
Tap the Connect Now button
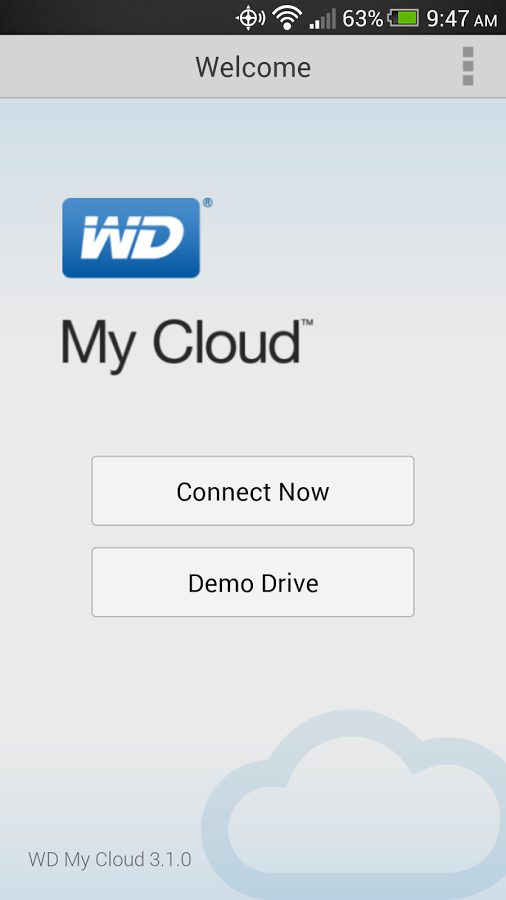(x=253, y=491)
